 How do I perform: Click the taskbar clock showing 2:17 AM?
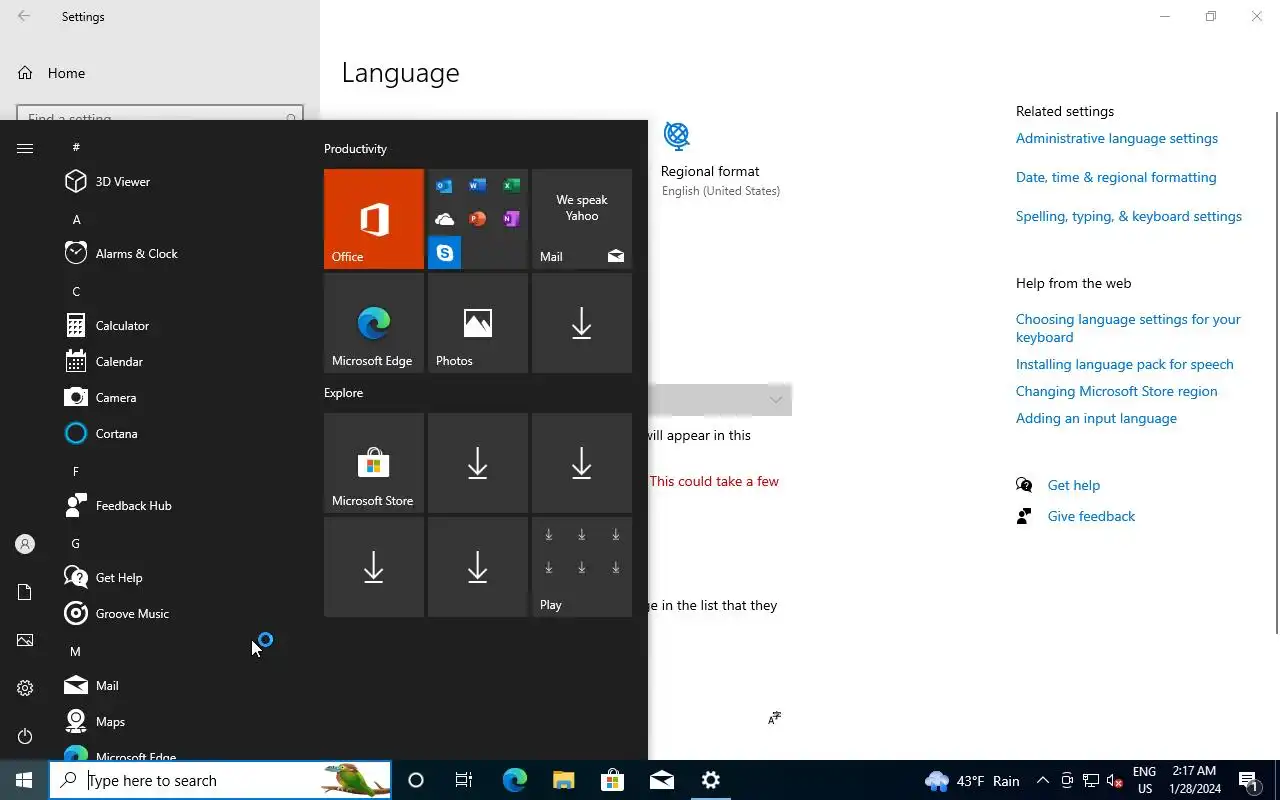[1193, 780]
